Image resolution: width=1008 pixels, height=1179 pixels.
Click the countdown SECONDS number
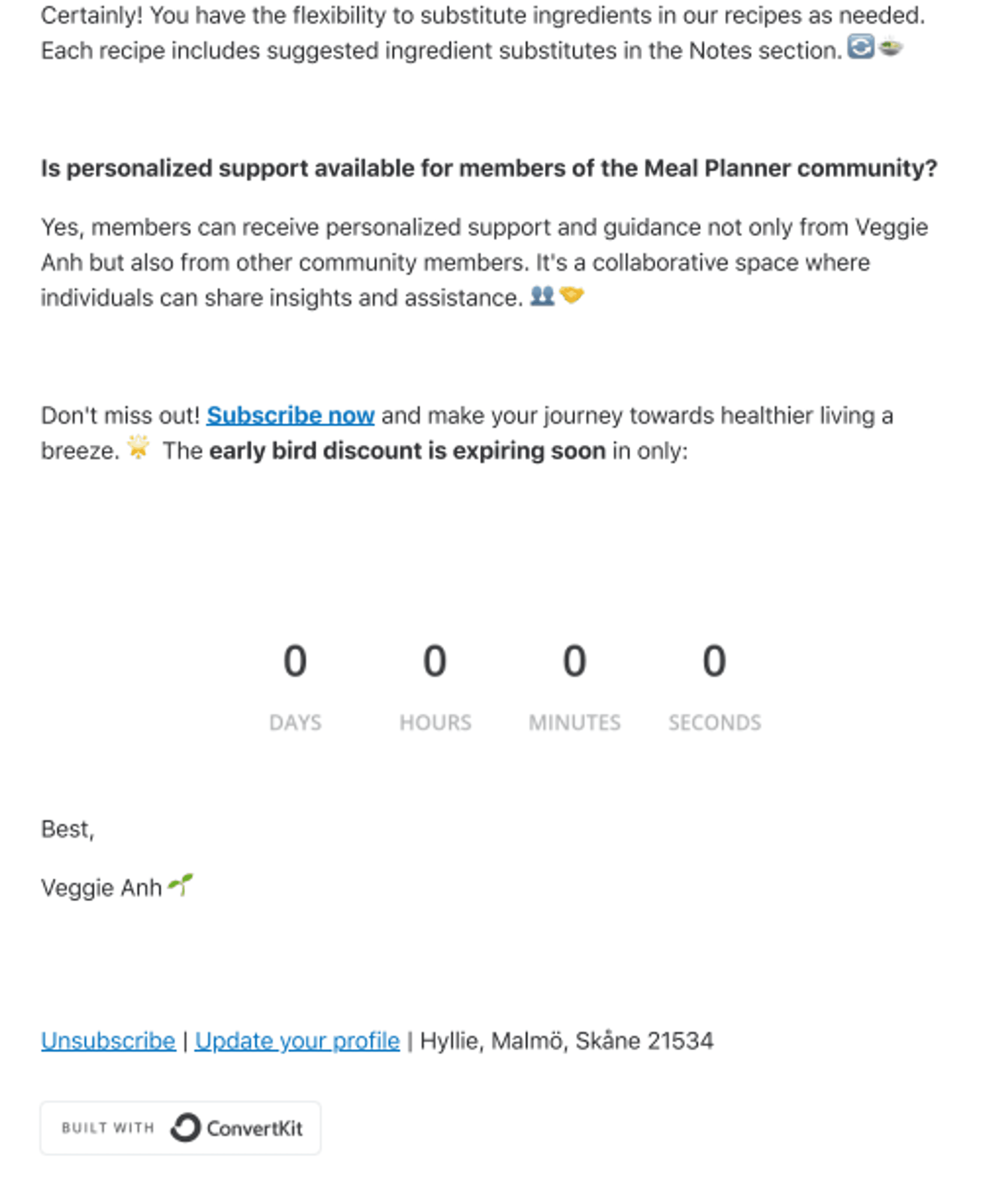pyautogui.click(x=715, y=661)
